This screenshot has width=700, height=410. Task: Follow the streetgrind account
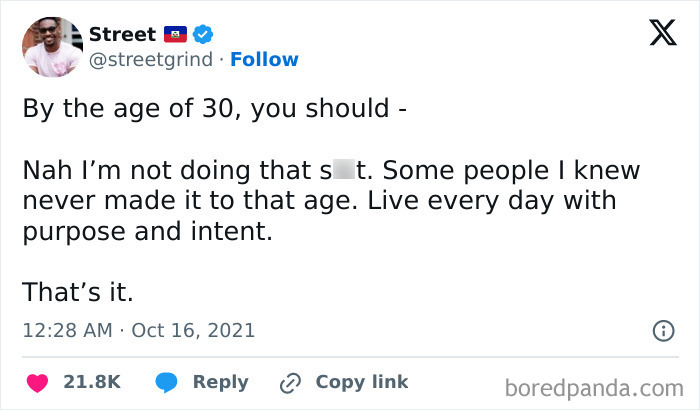point(264,59)
